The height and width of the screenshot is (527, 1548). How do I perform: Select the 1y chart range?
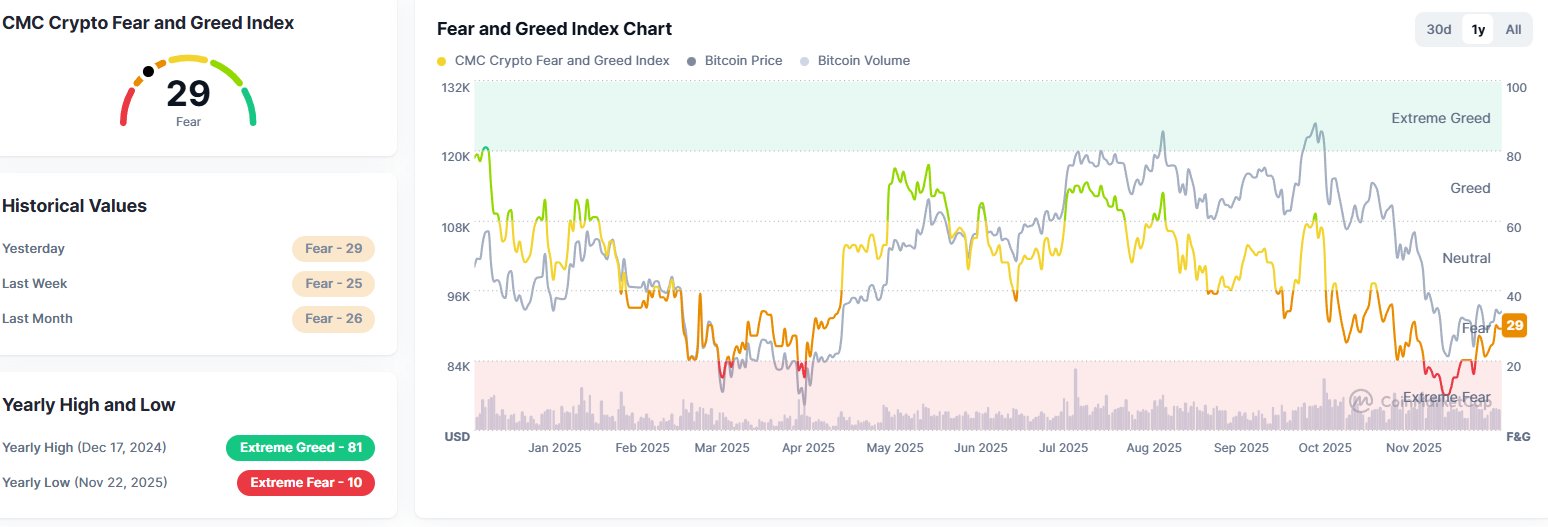(1477, 29)
